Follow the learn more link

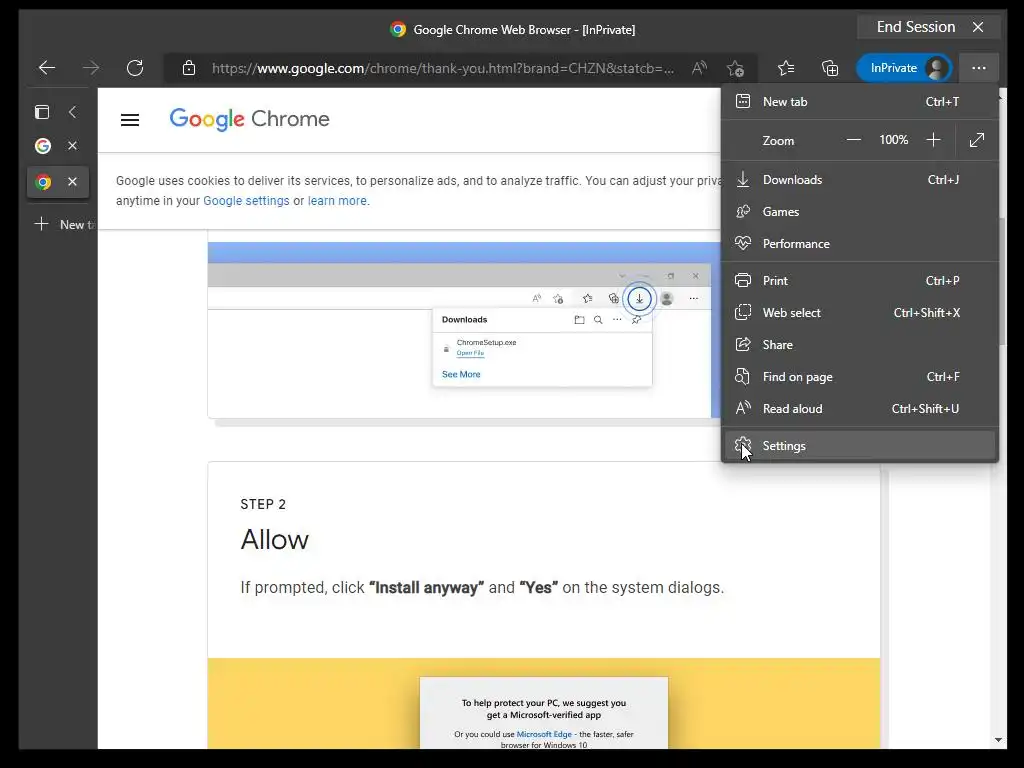[337, 200]
